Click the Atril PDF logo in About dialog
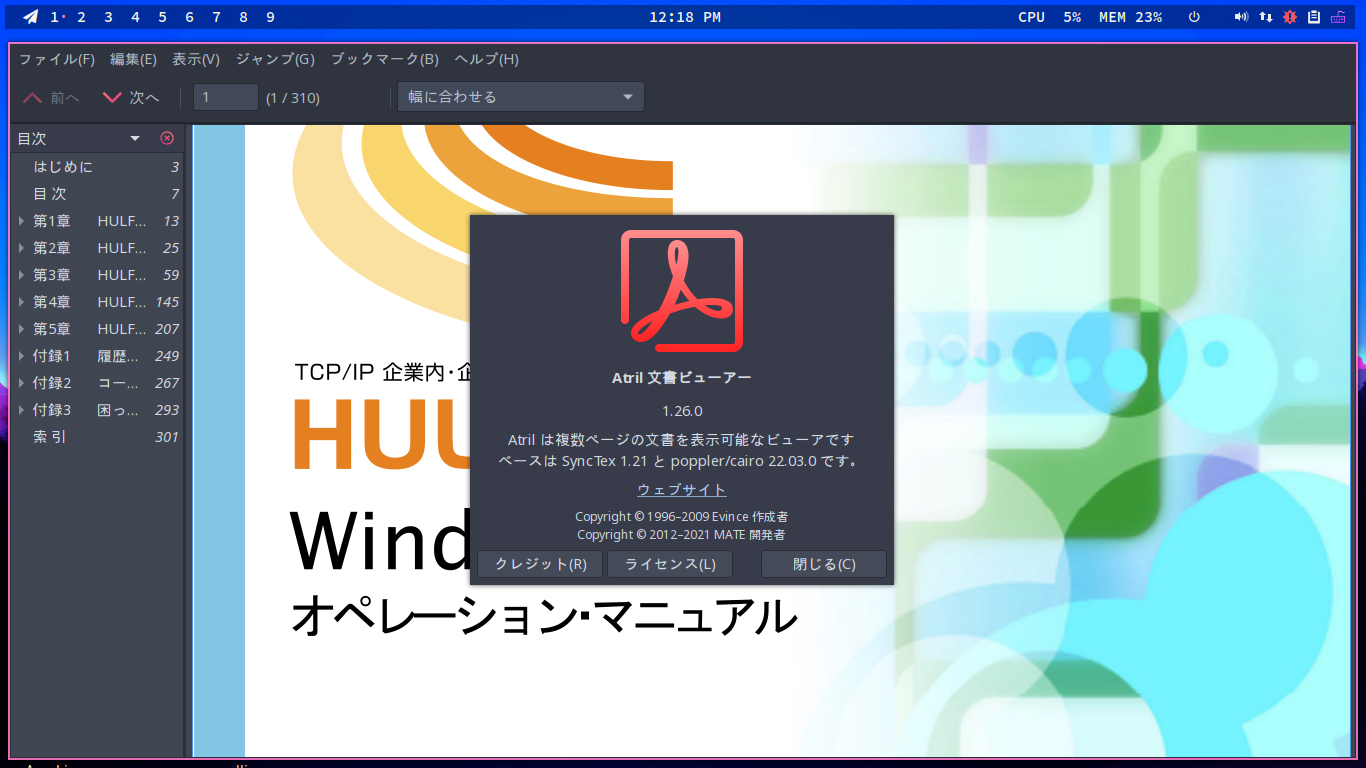The height and width of the screenshot is (768, 1366). pyautogui.click(x=682, y=291)
